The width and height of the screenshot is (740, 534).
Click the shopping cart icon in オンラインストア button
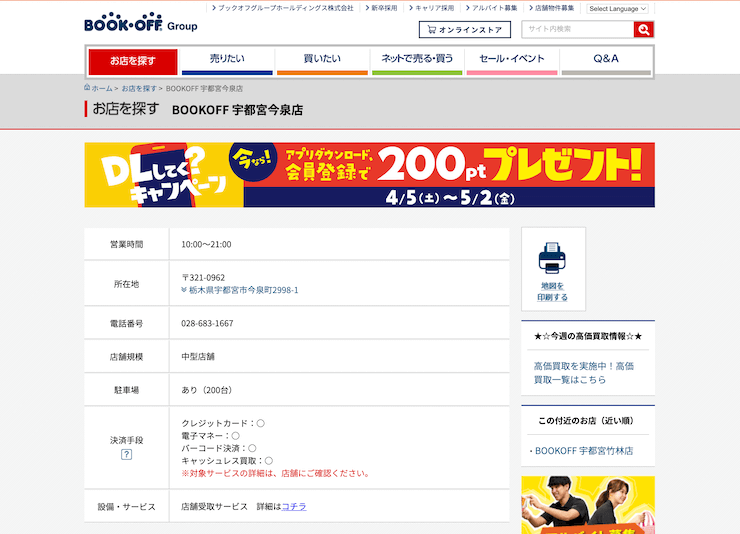point(431,29)
